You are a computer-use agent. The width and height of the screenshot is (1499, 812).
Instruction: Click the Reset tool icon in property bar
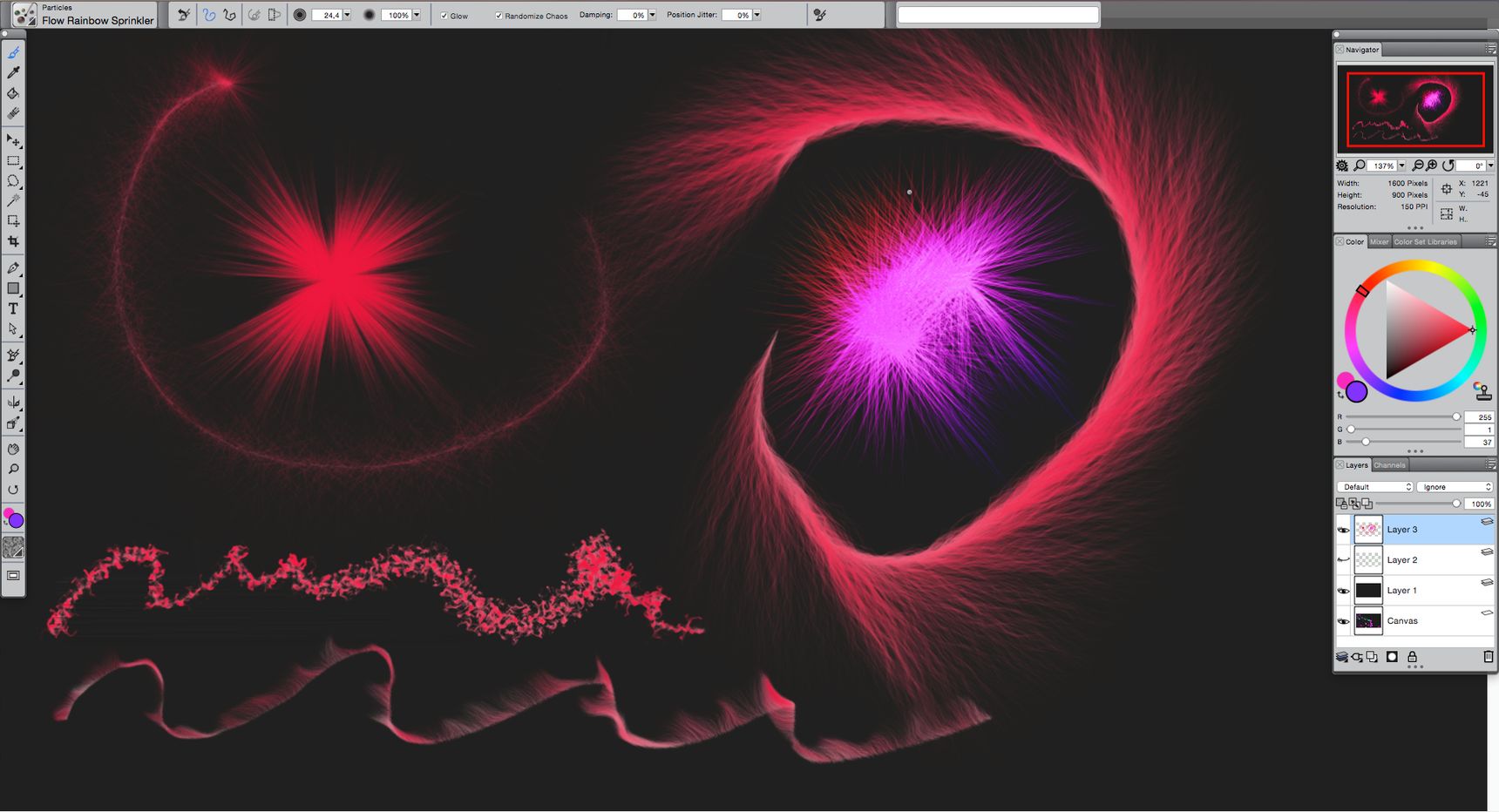(x=184, y=15)
